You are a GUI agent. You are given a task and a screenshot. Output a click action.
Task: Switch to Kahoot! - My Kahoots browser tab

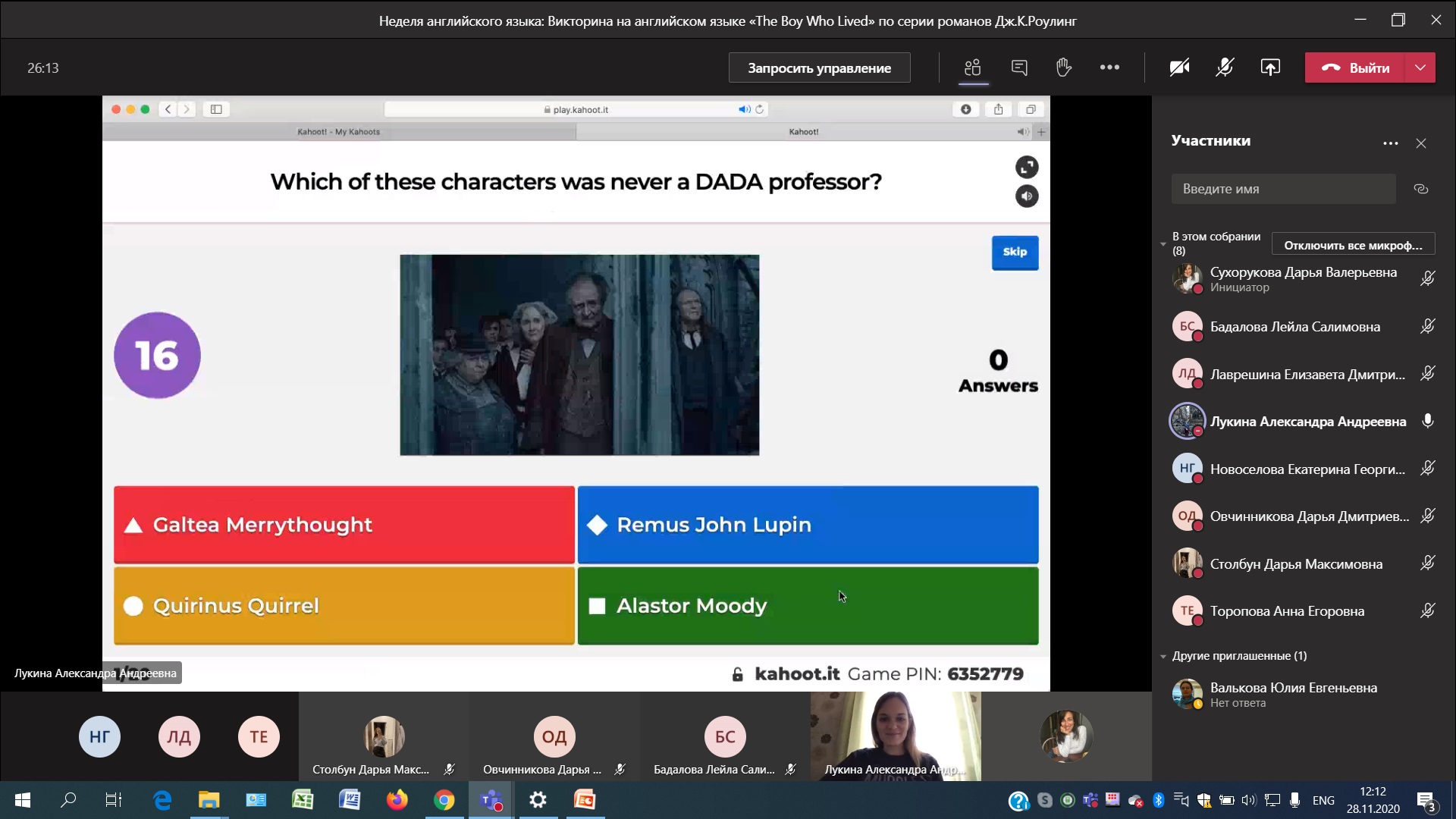(x=339, y=132)
